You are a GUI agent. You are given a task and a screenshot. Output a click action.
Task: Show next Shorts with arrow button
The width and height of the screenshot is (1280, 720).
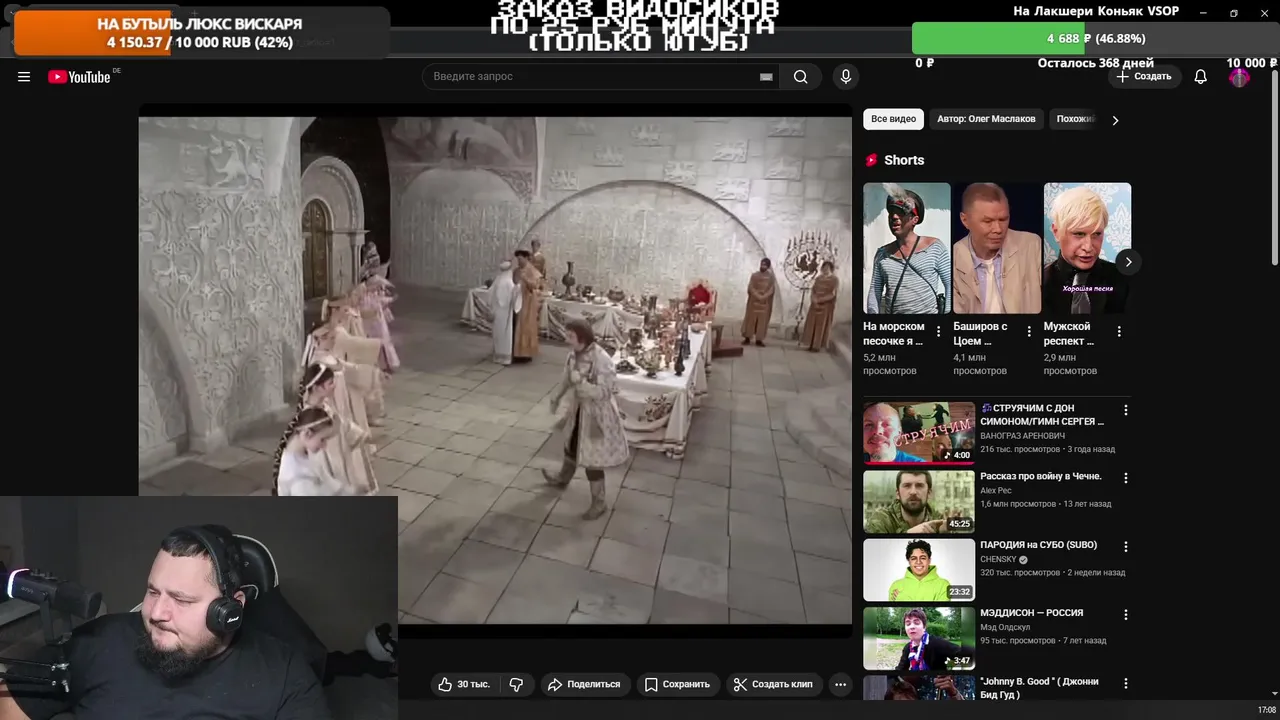pyautogui.click(x=1128, y=262)
